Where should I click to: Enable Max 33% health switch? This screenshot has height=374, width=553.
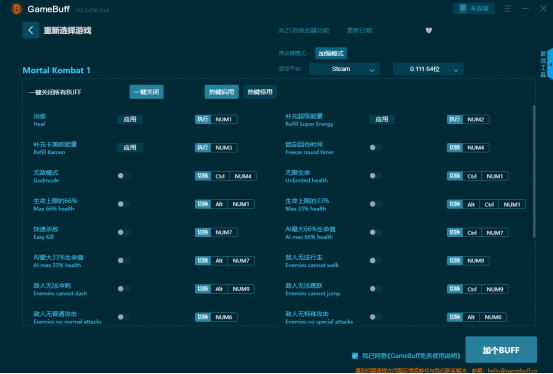376,204
